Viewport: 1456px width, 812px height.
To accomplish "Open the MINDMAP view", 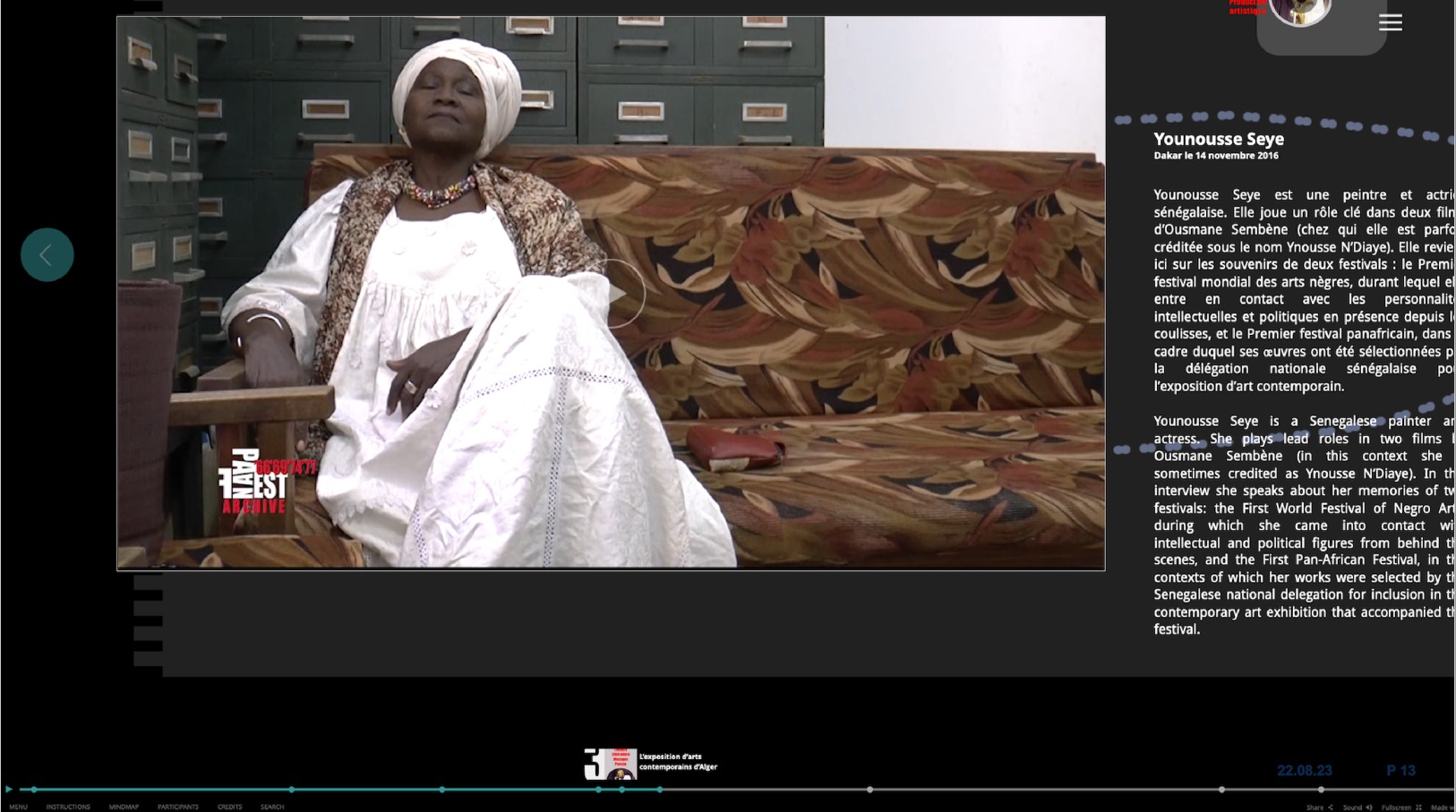I will click(x=124, y=807).
